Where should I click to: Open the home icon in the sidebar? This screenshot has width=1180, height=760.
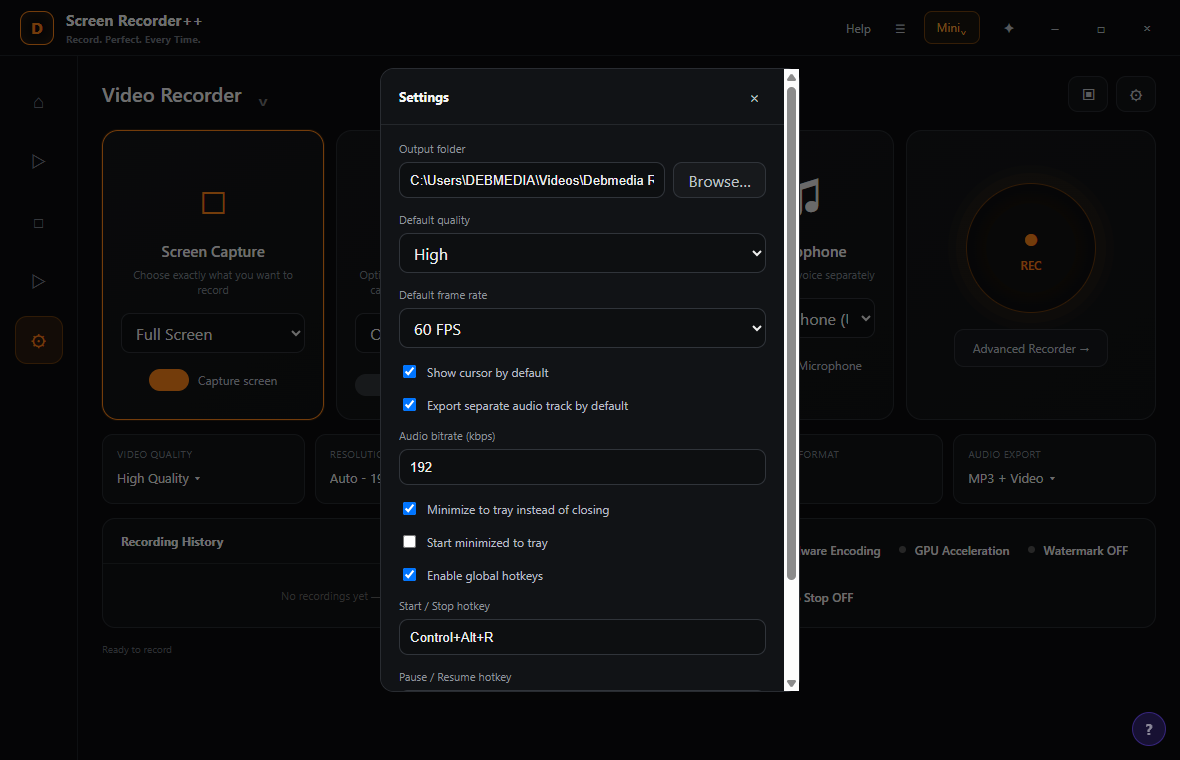point(38,102)
